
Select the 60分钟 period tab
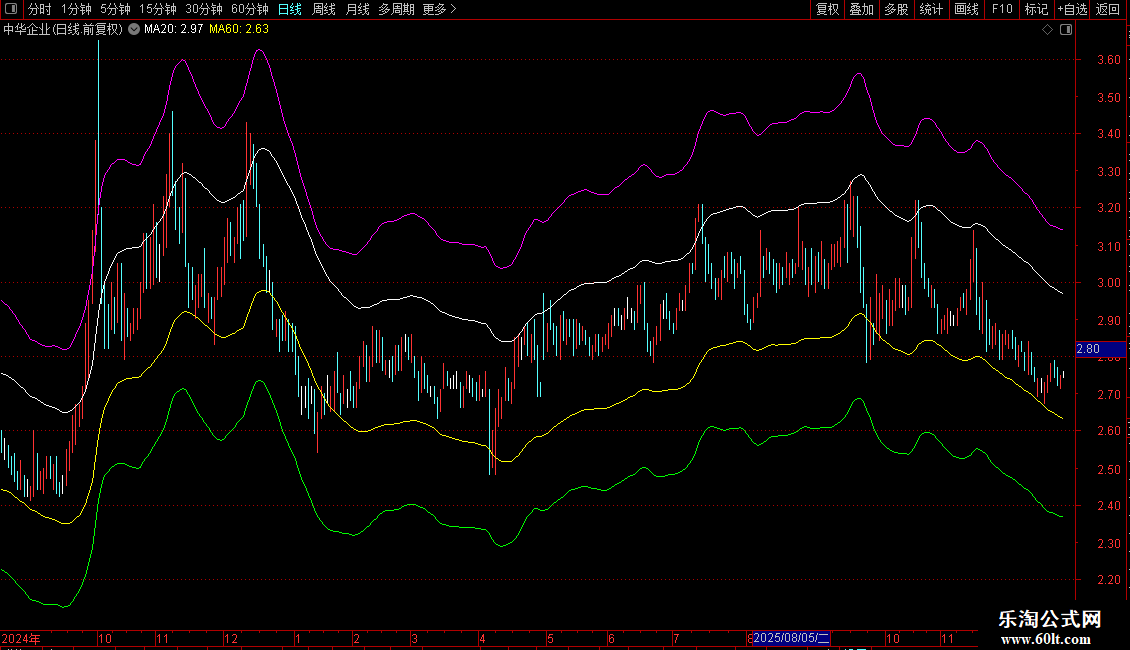pyautogui.click(x=250, y=9)
